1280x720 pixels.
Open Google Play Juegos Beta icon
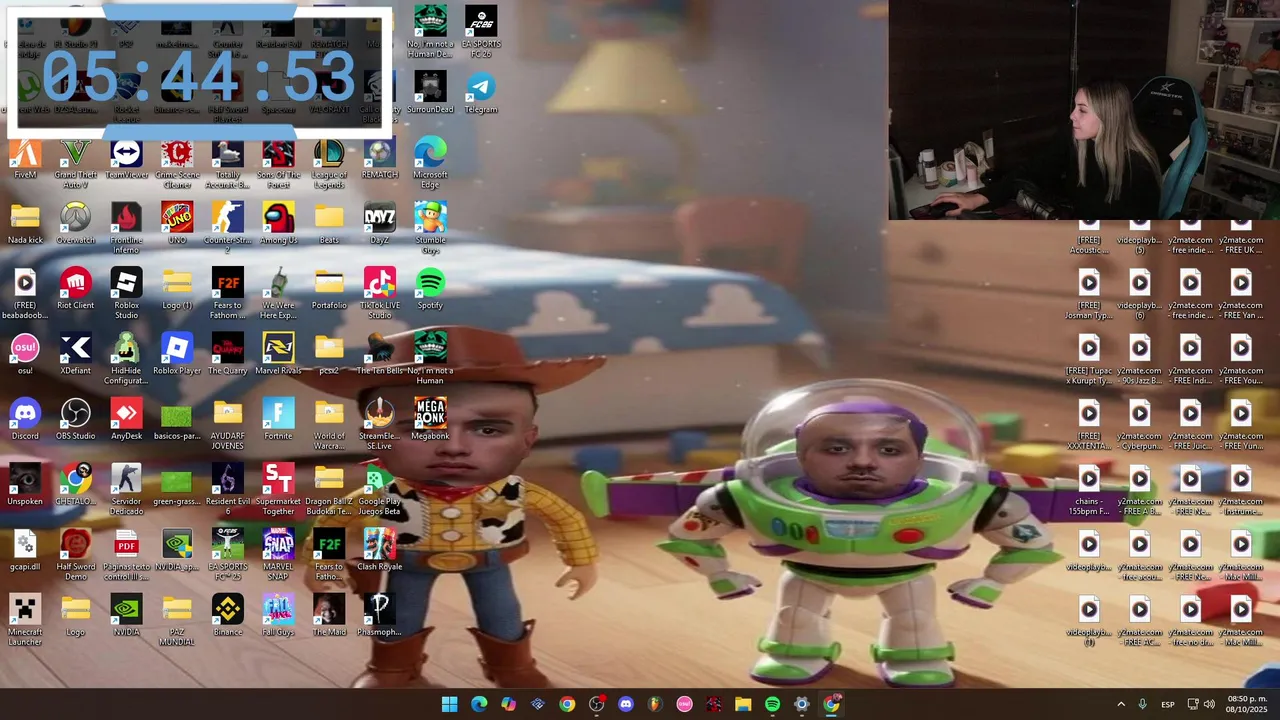coord(380,490)
